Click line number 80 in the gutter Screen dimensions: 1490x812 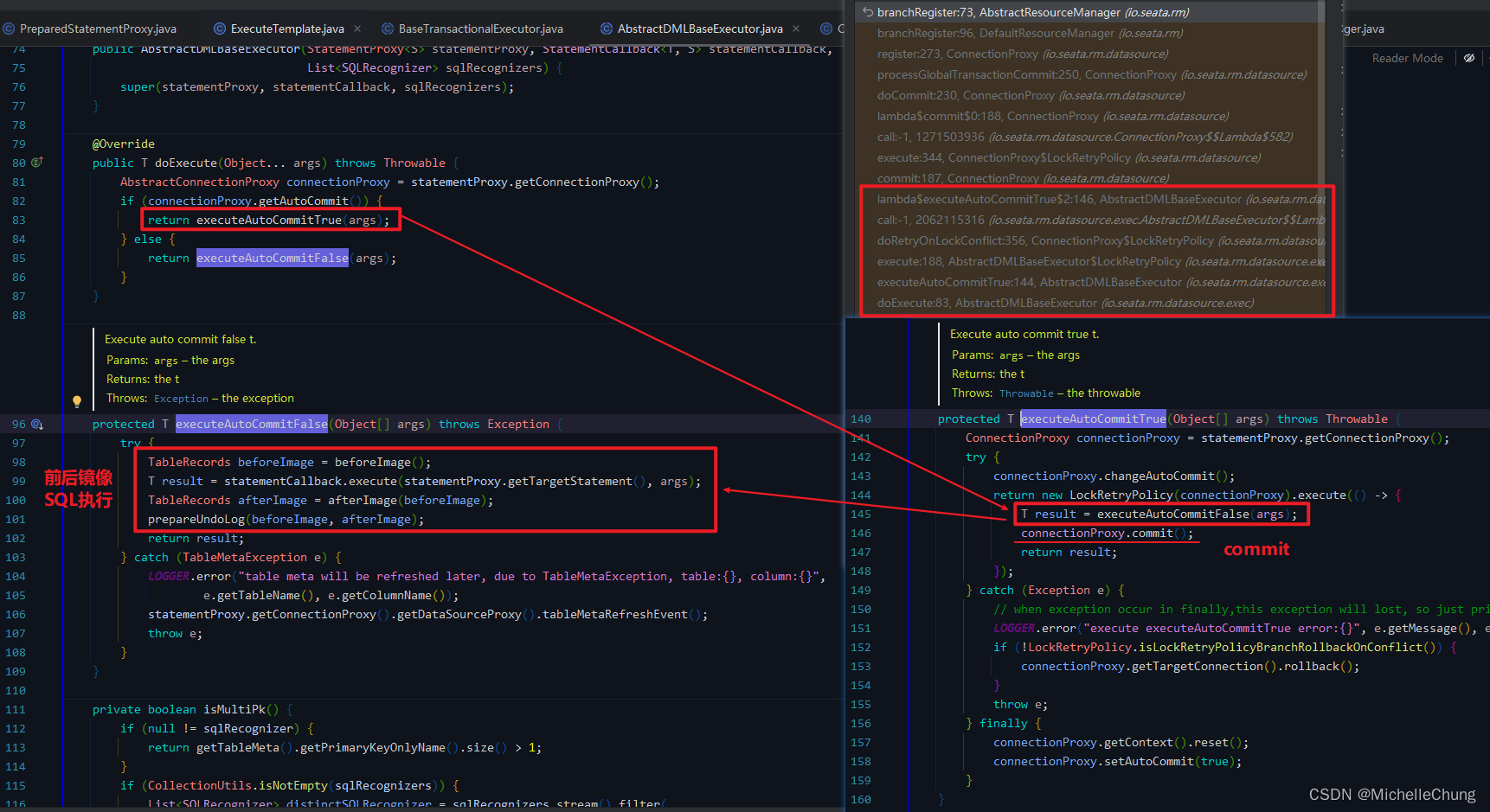click(x=19, y=163)
